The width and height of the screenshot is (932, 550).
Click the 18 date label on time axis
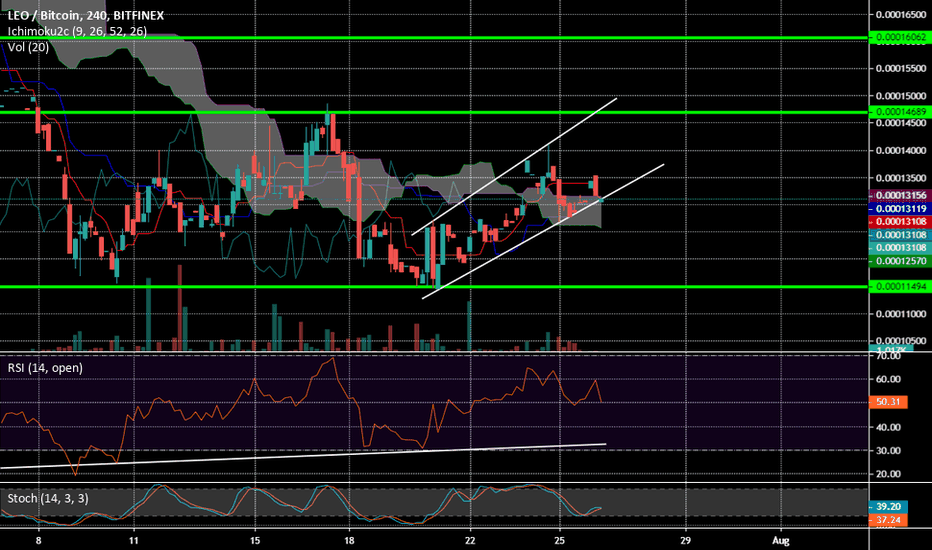pyautogui.click(x=349, y=540)
